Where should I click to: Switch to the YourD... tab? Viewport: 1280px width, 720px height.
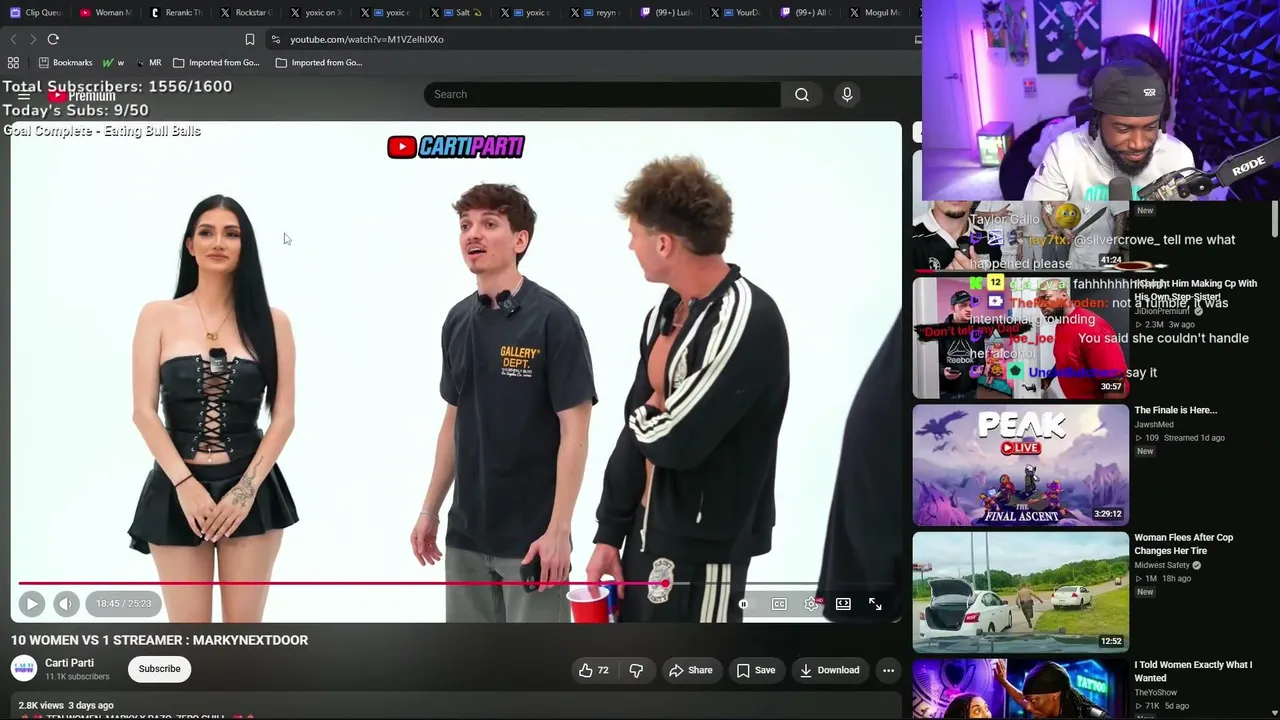tap(736, 12)
